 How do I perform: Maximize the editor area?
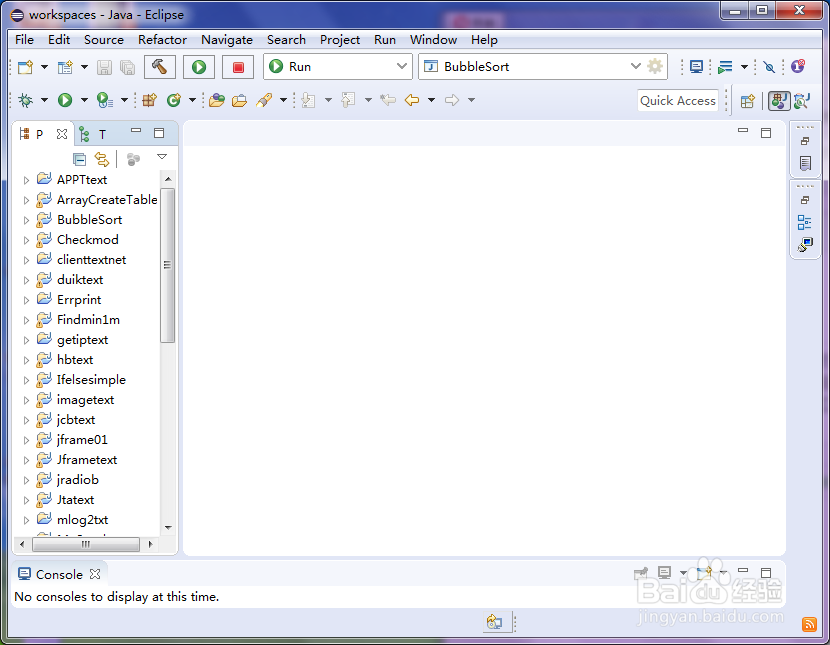[x=766, y=133]
